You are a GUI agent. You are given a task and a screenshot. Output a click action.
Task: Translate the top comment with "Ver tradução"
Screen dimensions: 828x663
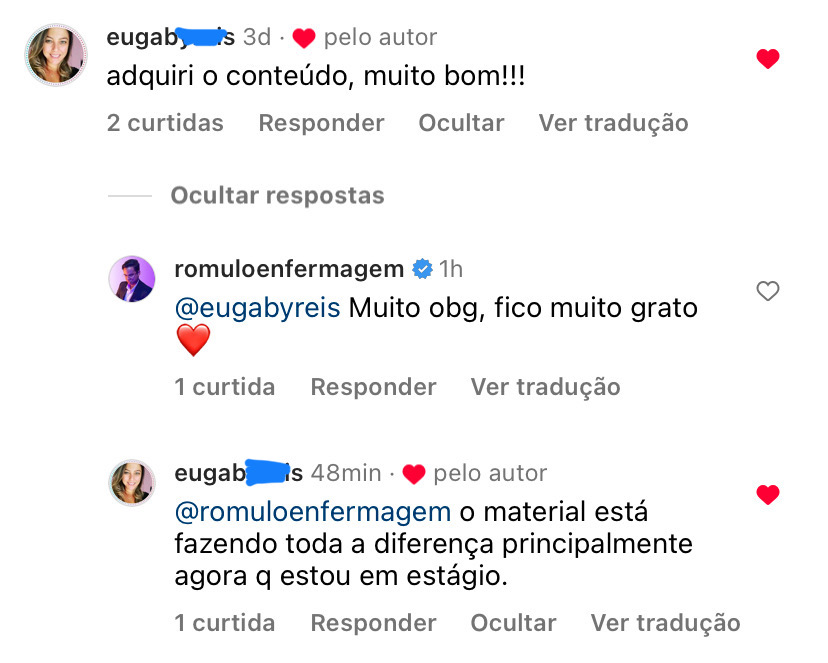tap(613, 123)
